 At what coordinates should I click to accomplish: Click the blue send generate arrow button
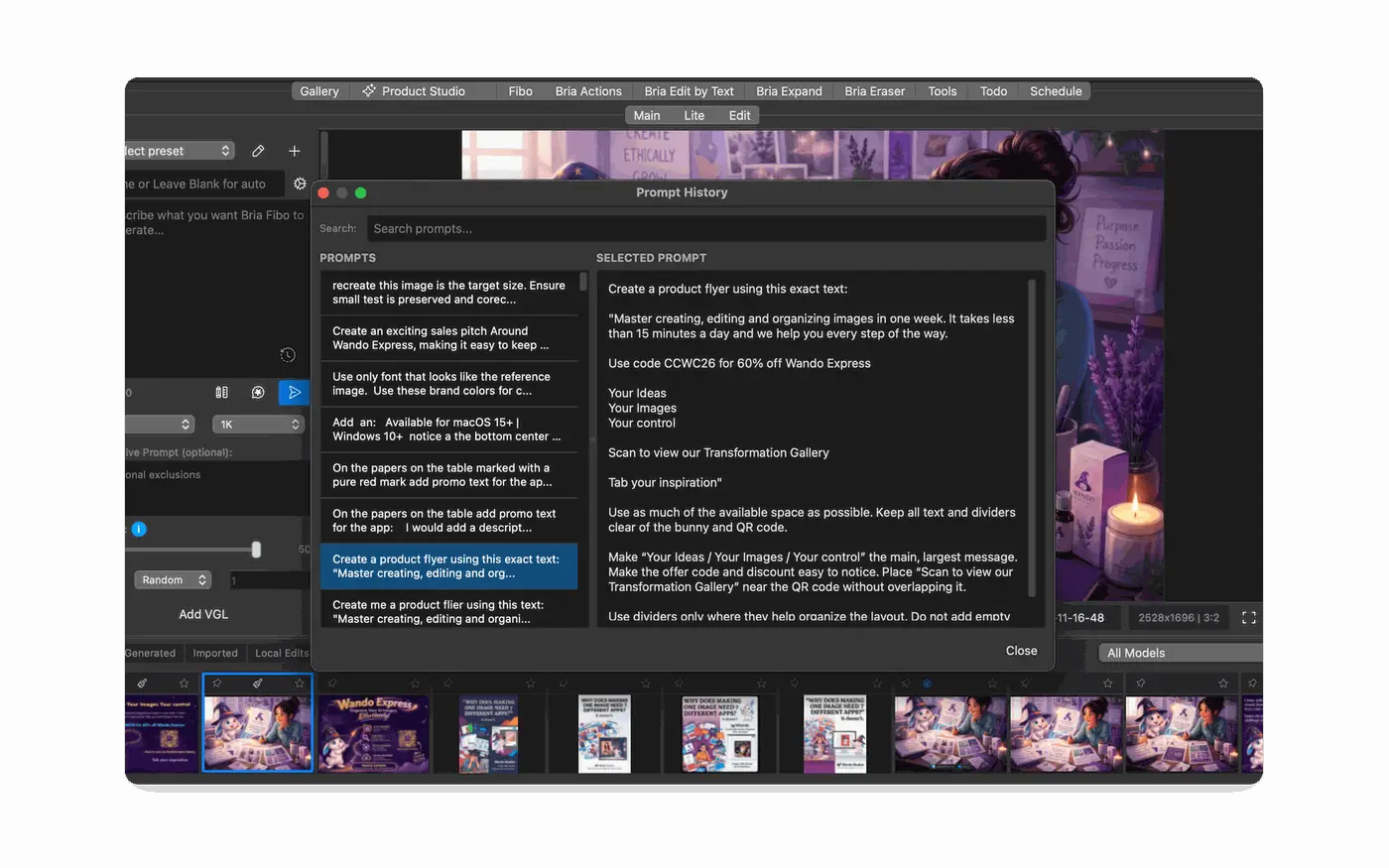coord(294,393)
